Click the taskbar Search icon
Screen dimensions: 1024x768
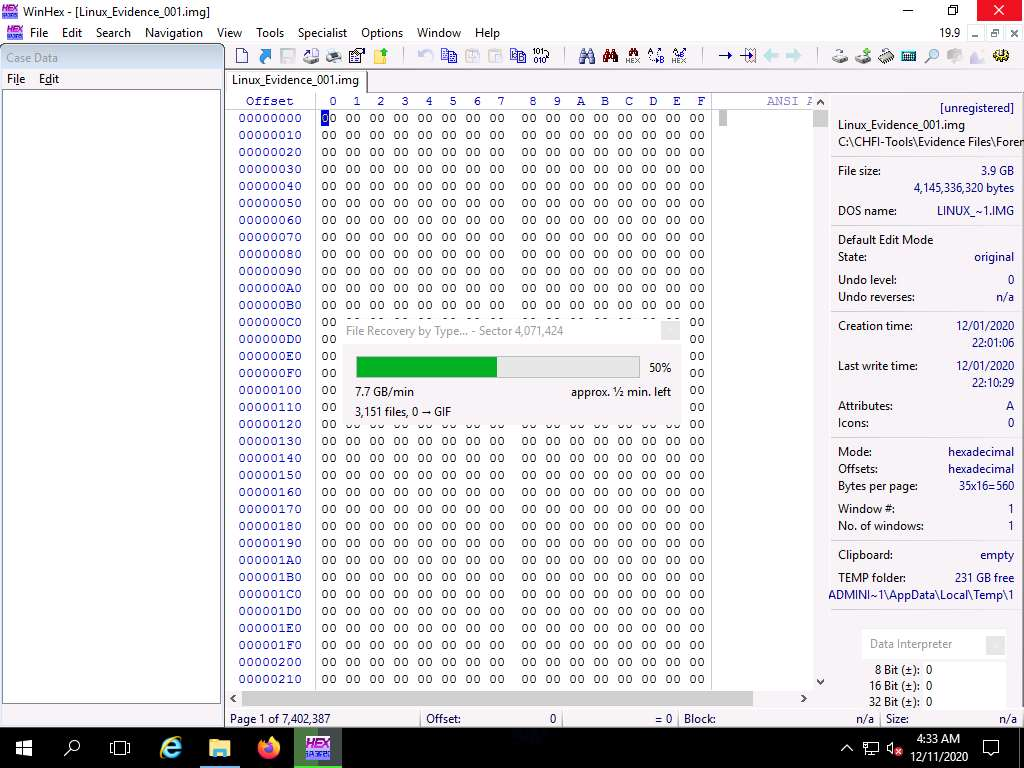click(x=72, y=748)
